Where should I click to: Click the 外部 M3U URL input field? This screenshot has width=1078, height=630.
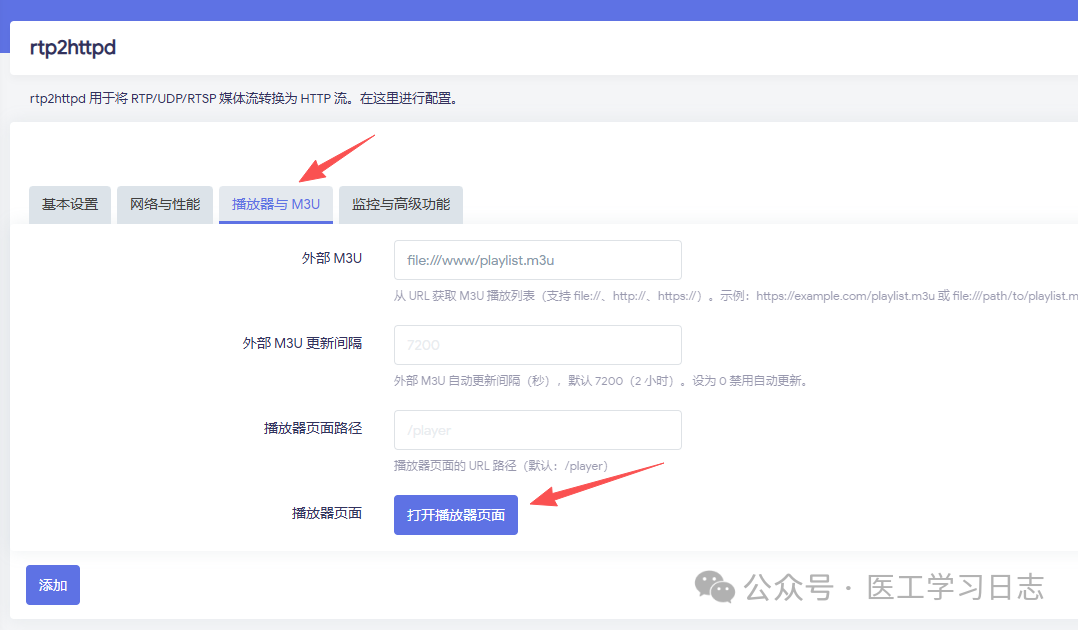537,260
